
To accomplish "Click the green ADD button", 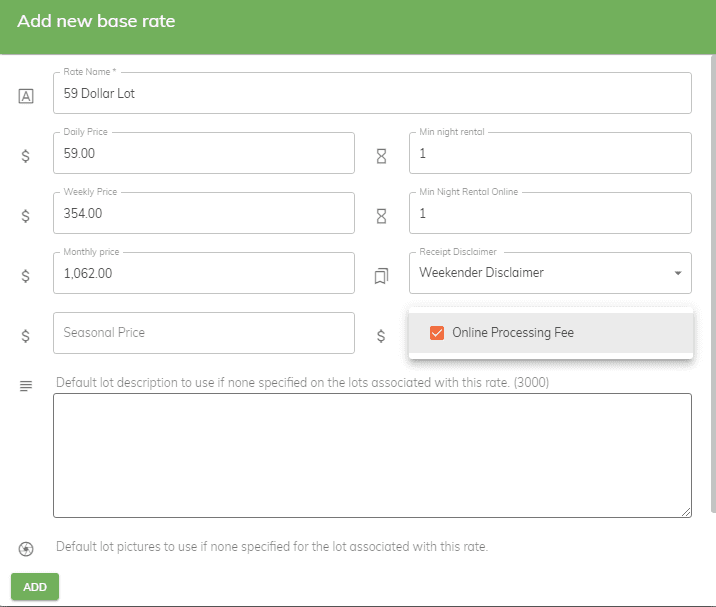I will 35,586.
